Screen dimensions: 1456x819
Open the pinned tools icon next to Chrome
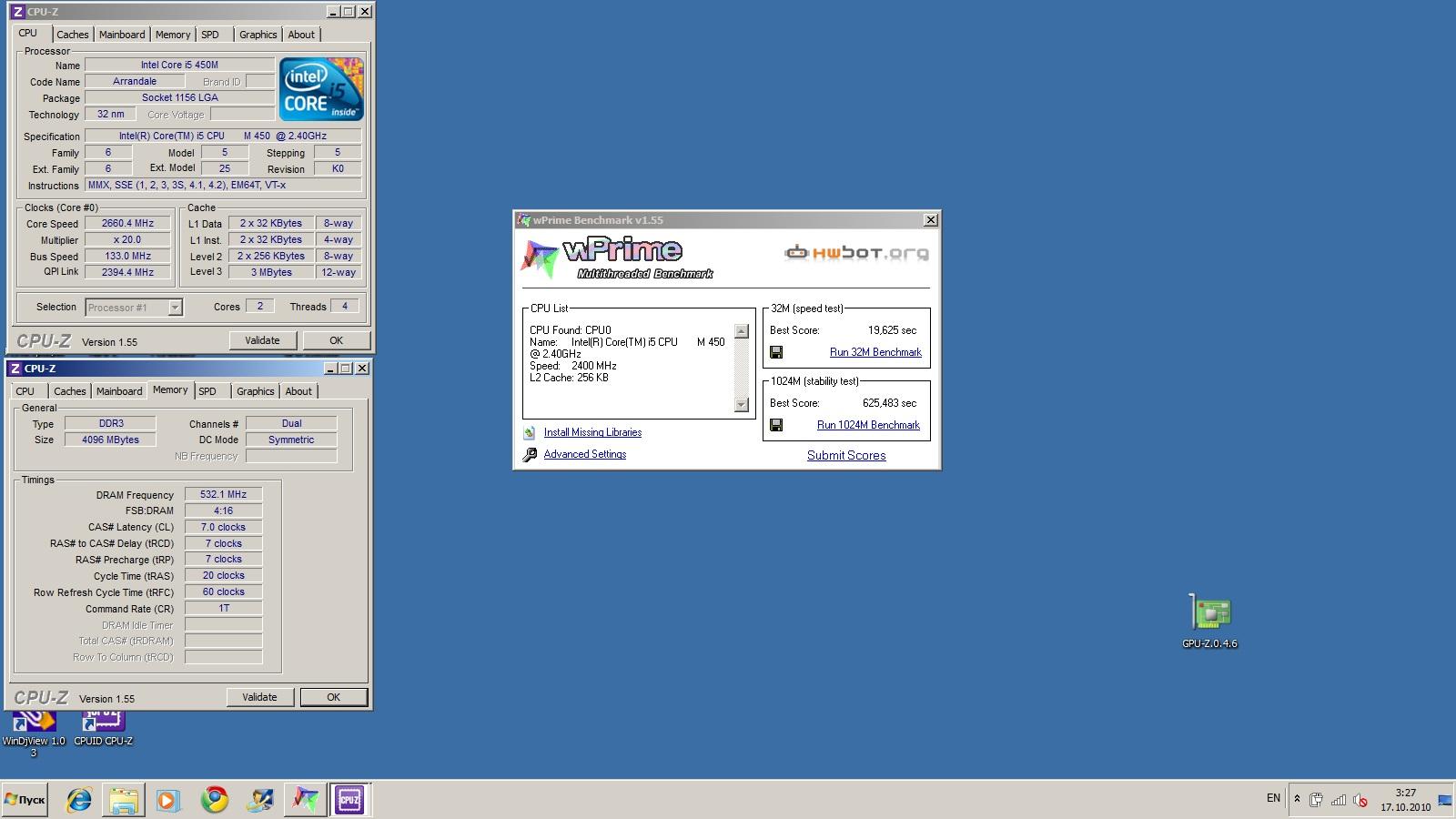coord(260,800)
